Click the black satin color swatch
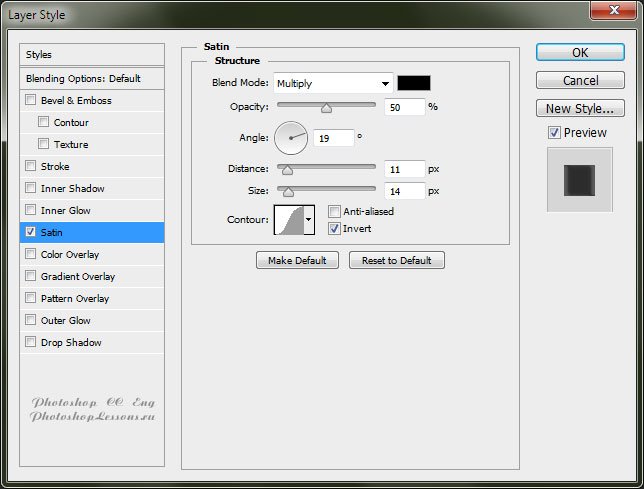The height and width of the screenshot is (489, 644). (x=414, y=84)
